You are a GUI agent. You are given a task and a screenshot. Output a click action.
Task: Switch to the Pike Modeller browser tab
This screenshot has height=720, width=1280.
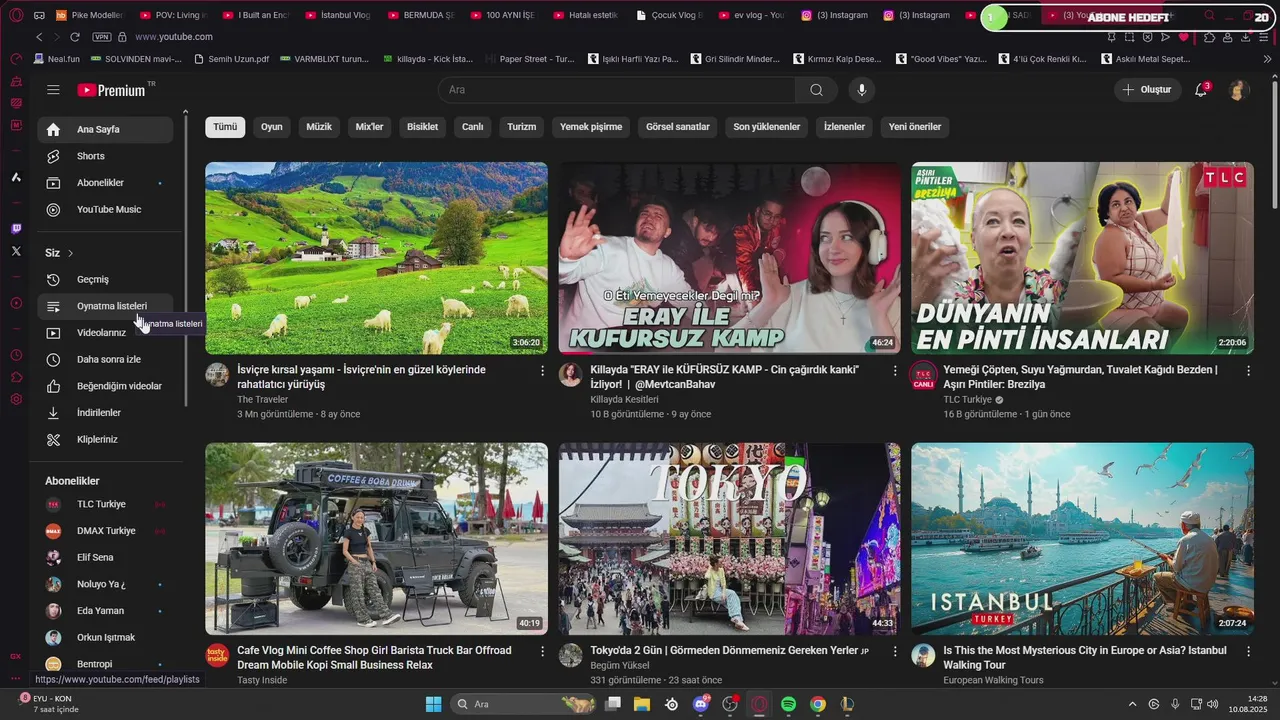89,15
